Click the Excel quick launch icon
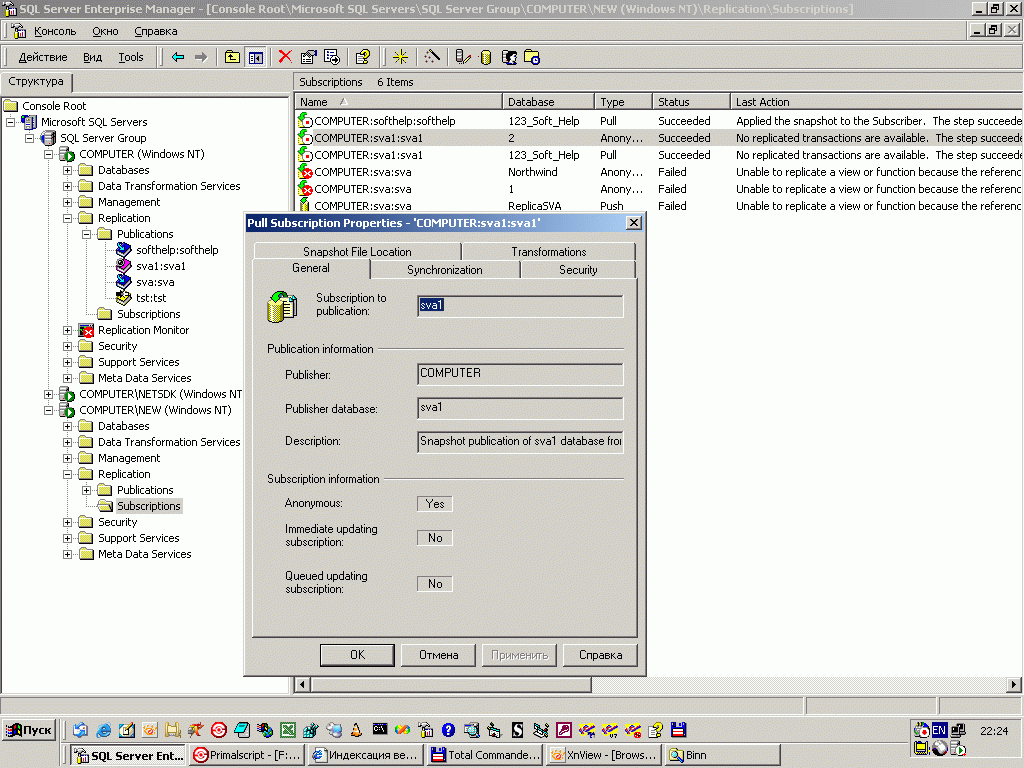Viewport: 1024px width, 768px height. point(288,730)
